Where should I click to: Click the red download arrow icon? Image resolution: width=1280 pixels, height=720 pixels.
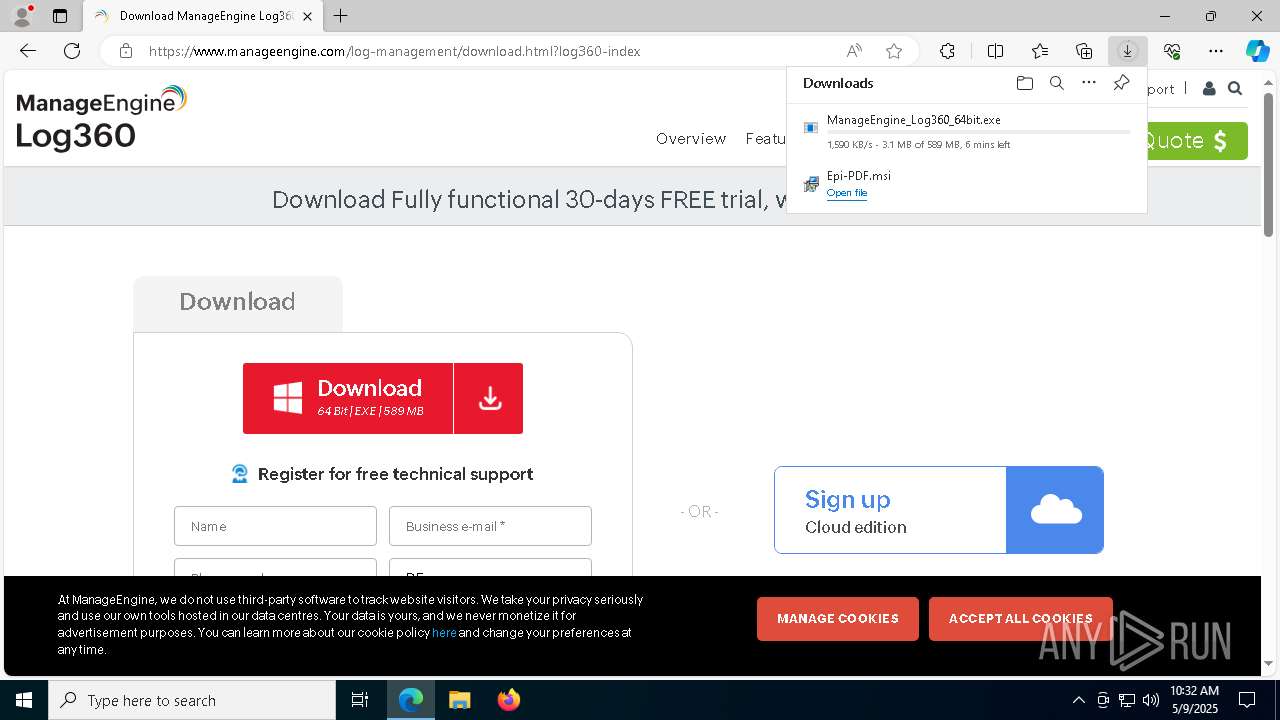[489, 398]
